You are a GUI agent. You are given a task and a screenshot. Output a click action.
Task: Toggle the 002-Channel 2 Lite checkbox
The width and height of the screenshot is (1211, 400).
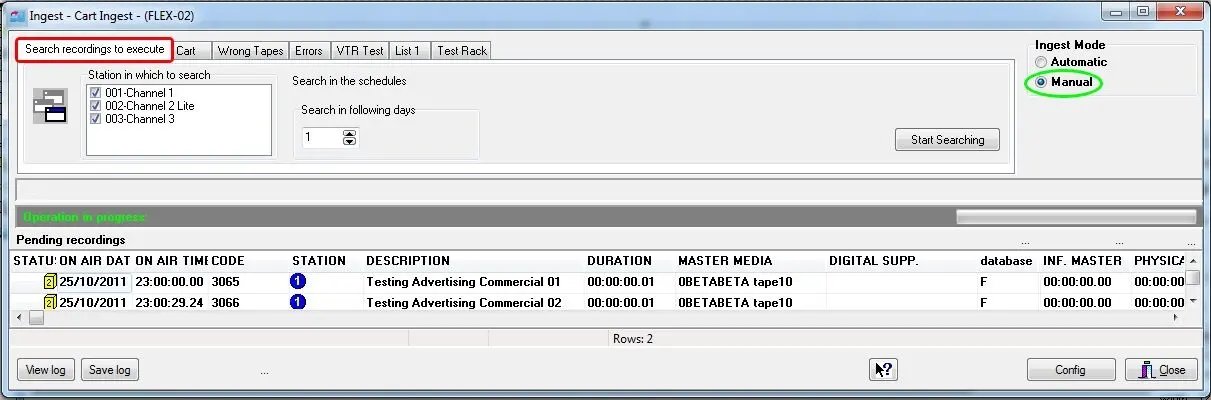click(96, 106)
